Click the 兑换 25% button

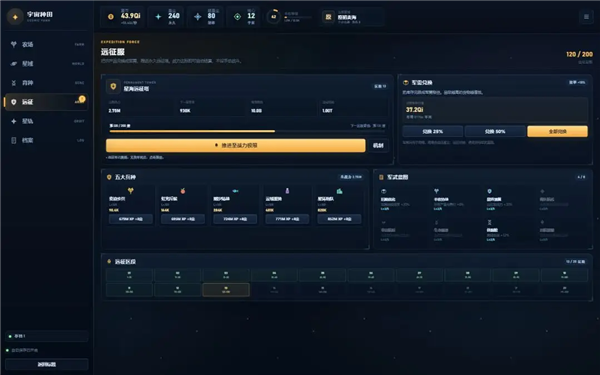coord(433,131)
